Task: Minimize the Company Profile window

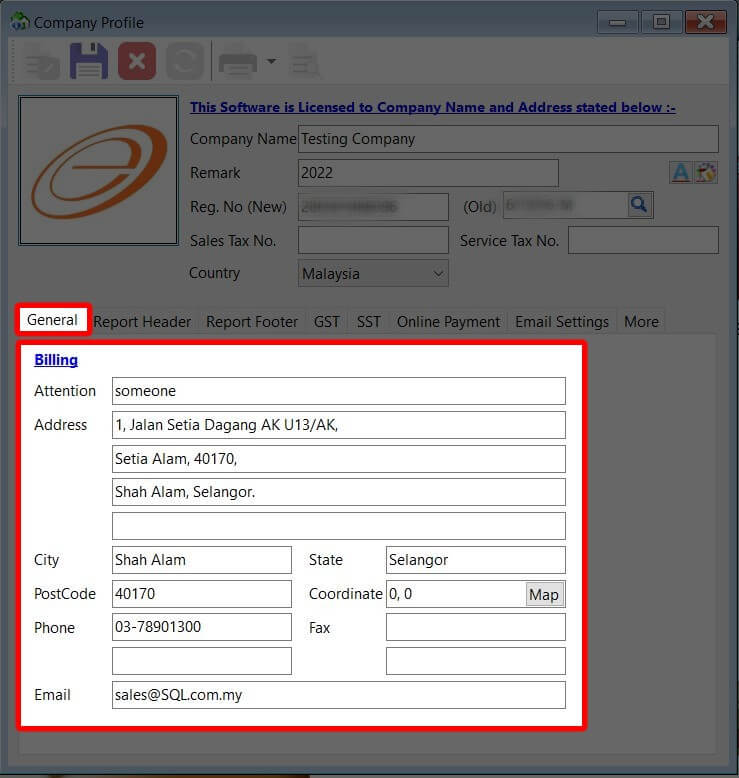Action: [x=617, y=22]
